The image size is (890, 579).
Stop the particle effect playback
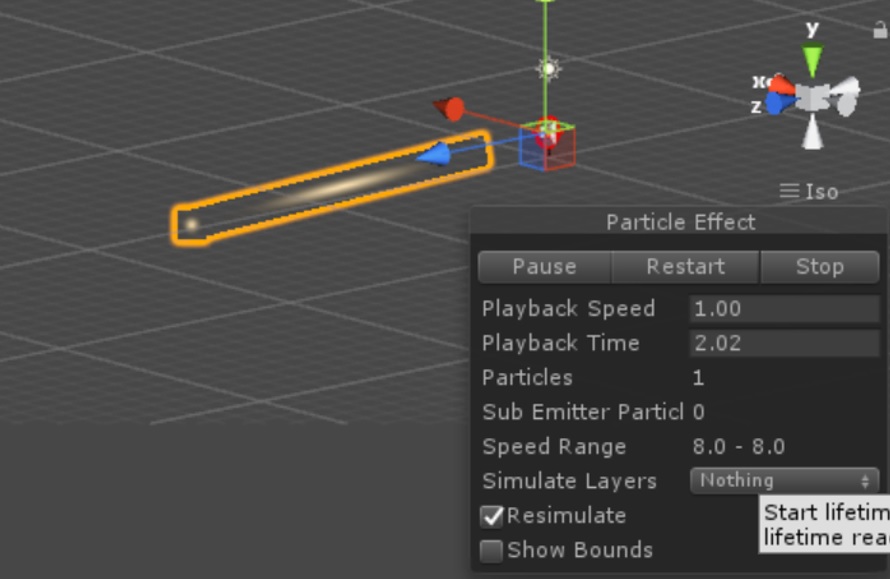coord(819,267)
